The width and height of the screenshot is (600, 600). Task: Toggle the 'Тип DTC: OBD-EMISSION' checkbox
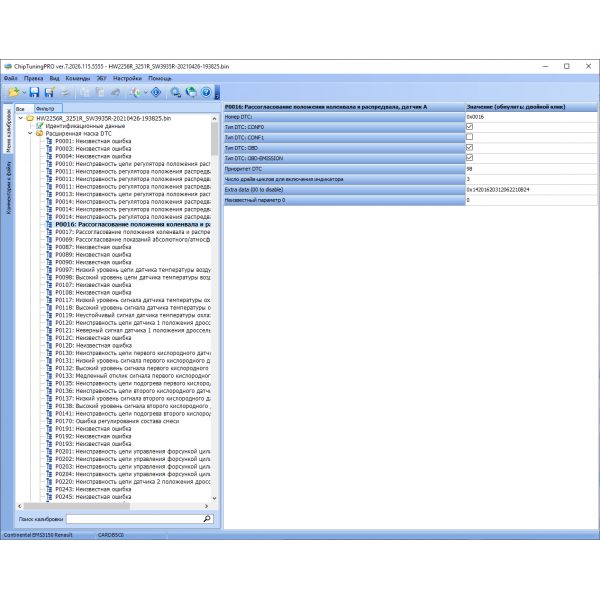[x=469, y=158]
